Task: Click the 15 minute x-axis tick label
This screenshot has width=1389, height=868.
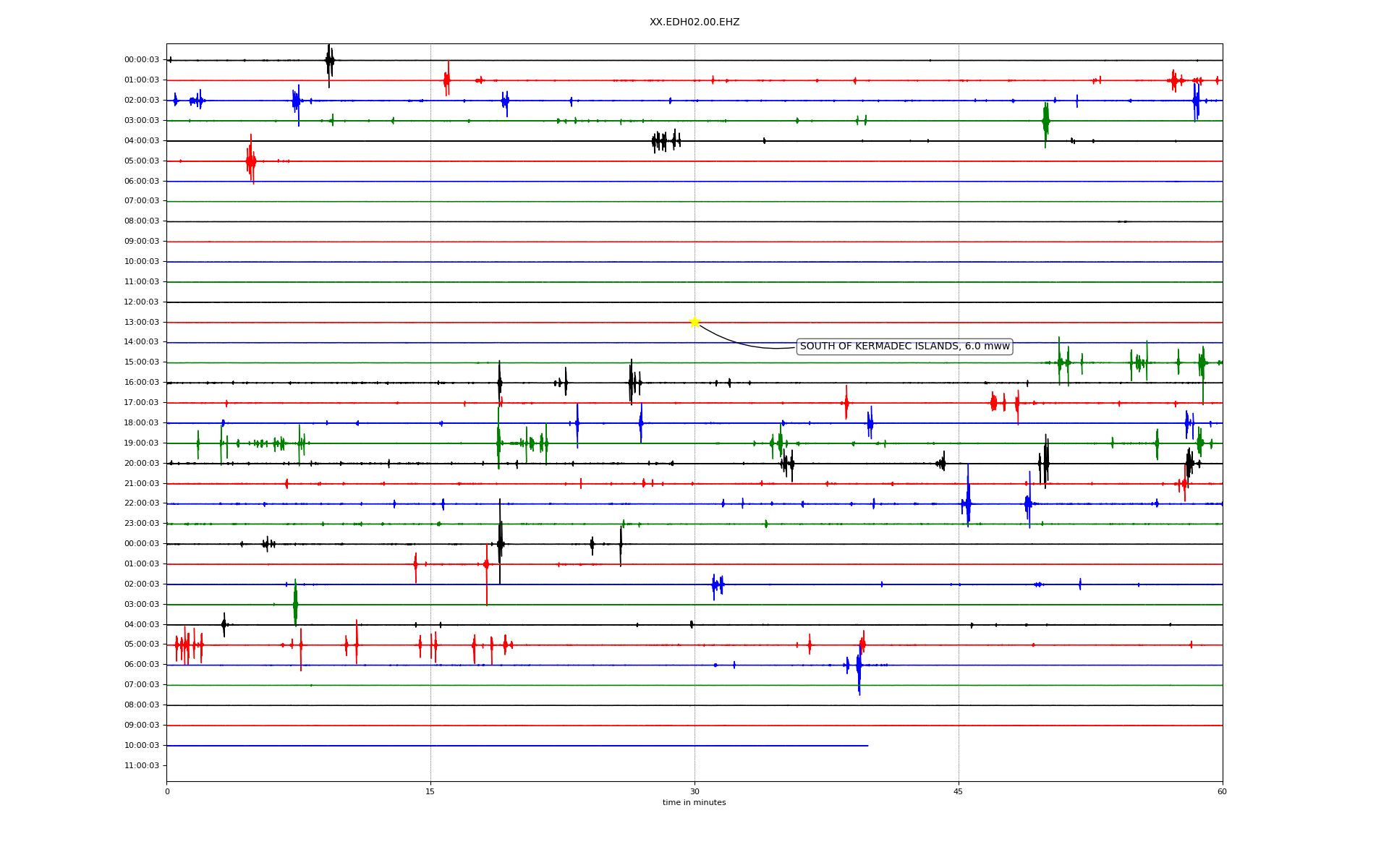Action: pyautogui.click(x=430, y=791)
